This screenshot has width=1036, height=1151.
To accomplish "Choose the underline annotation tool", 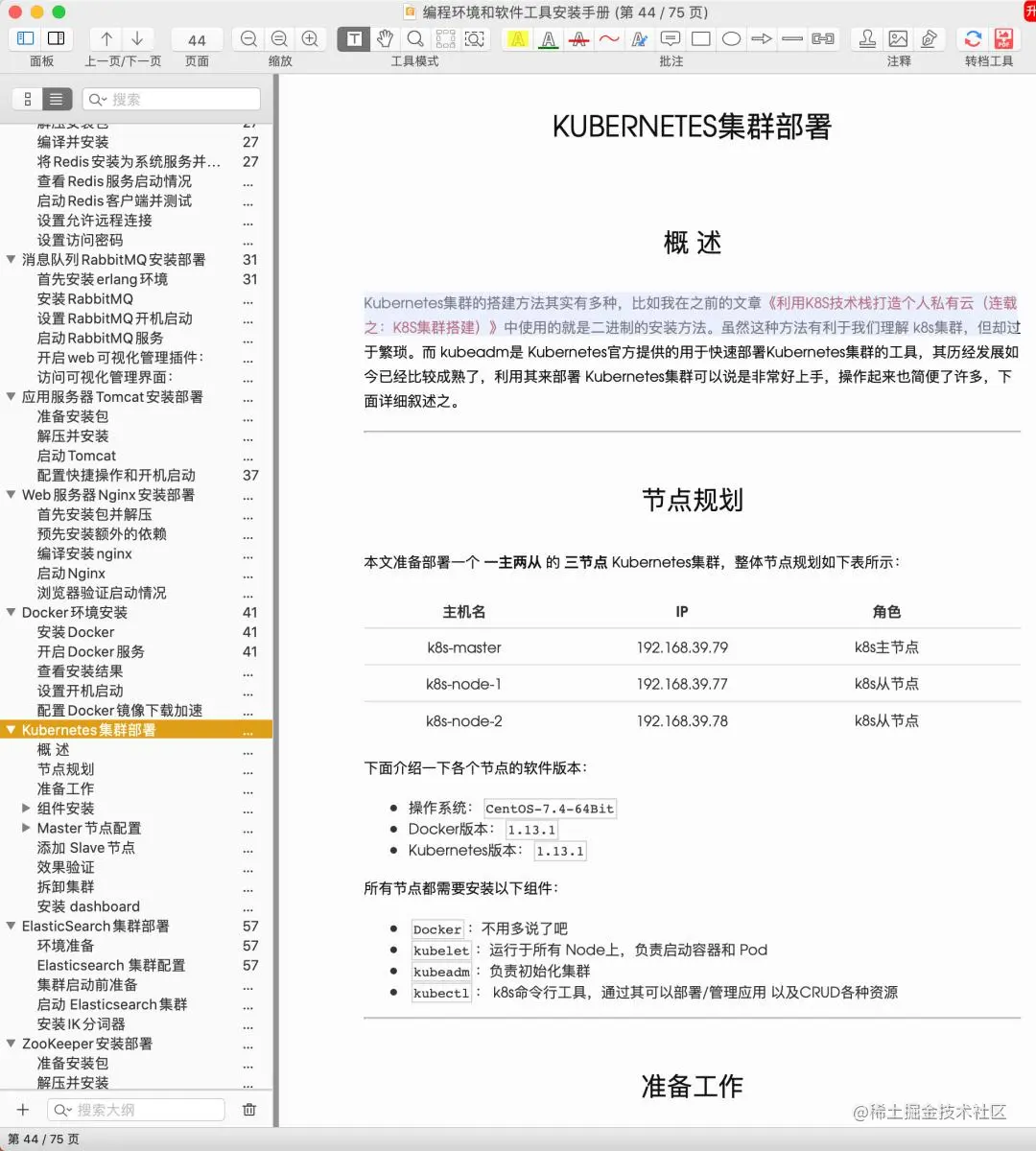I will (x=548, y=38).
